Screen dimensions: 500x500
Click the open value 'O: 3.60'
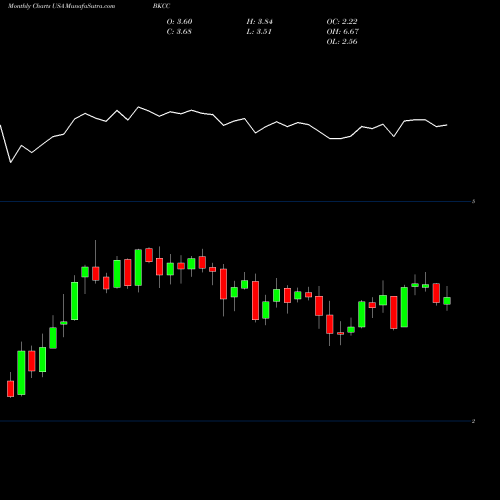click(x=179, y=22)
